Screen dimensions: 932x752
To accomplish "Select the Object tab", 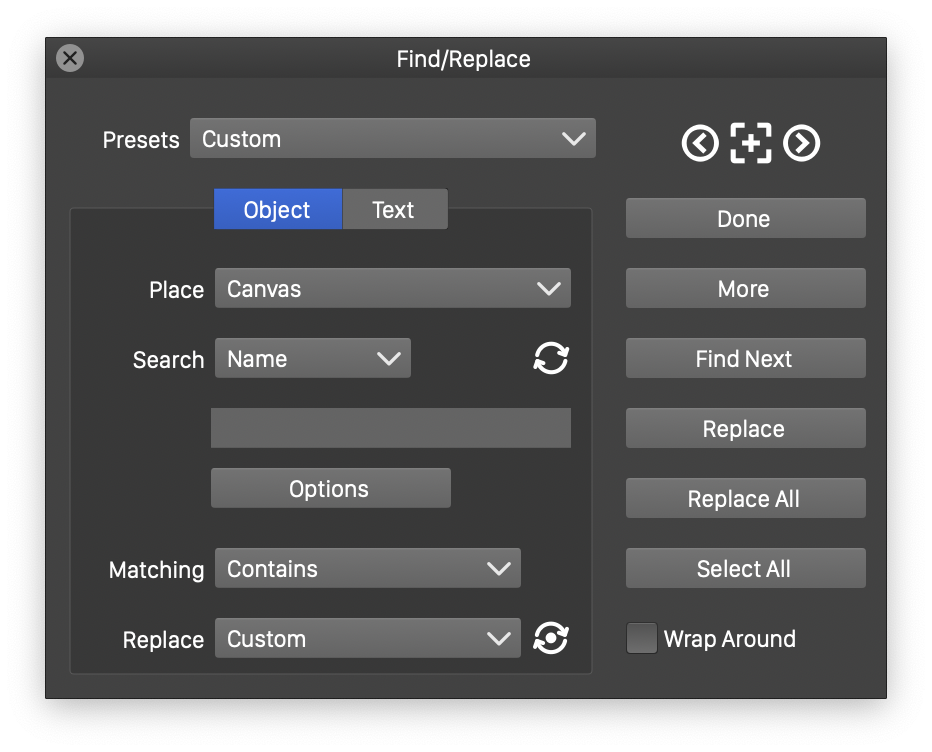I will click(x=277, y=210).
